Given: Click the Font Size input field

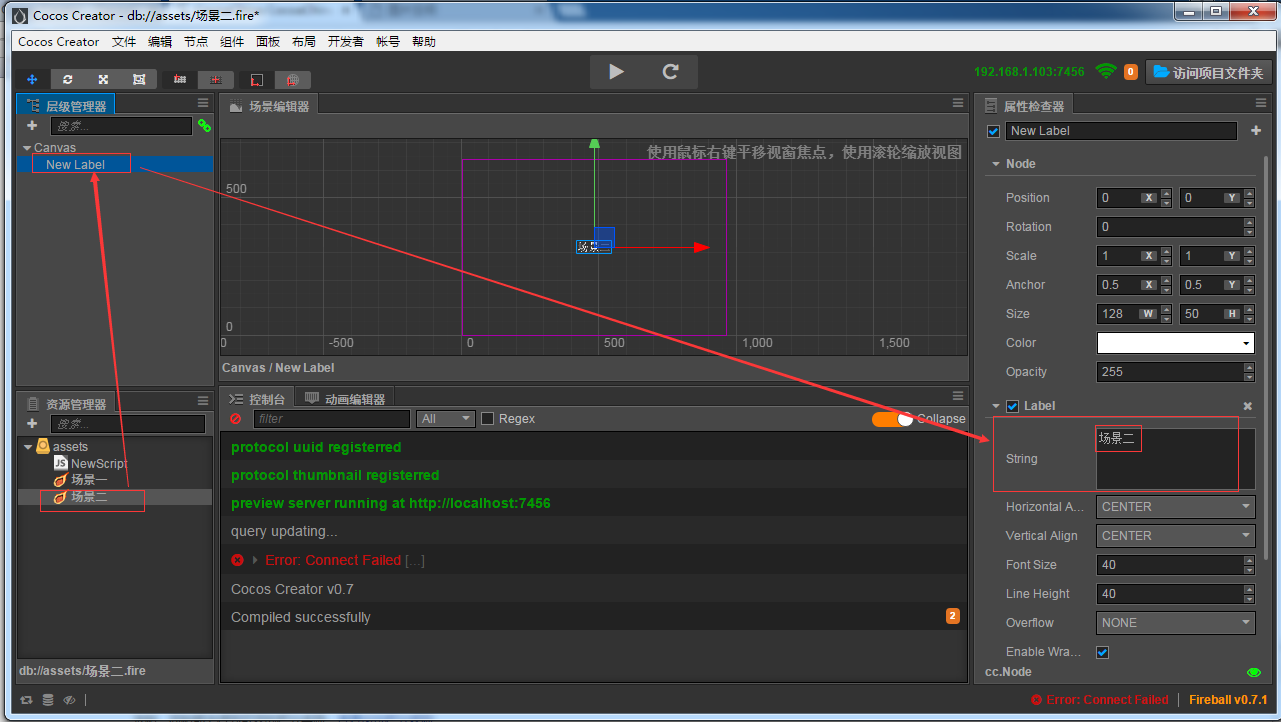Looking at the screenshot, I should (x=1170, y=565).
